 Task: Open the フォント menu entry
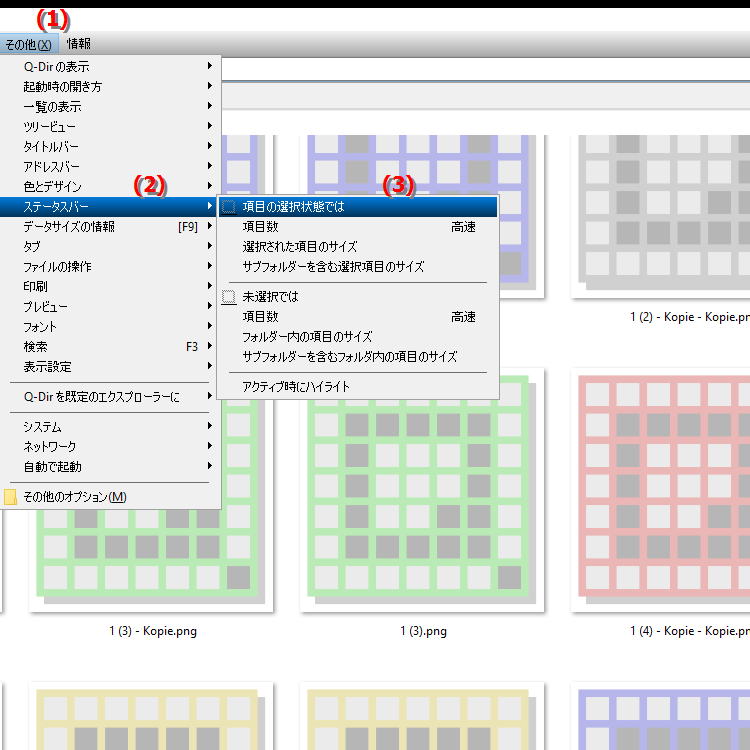[110, 327]
